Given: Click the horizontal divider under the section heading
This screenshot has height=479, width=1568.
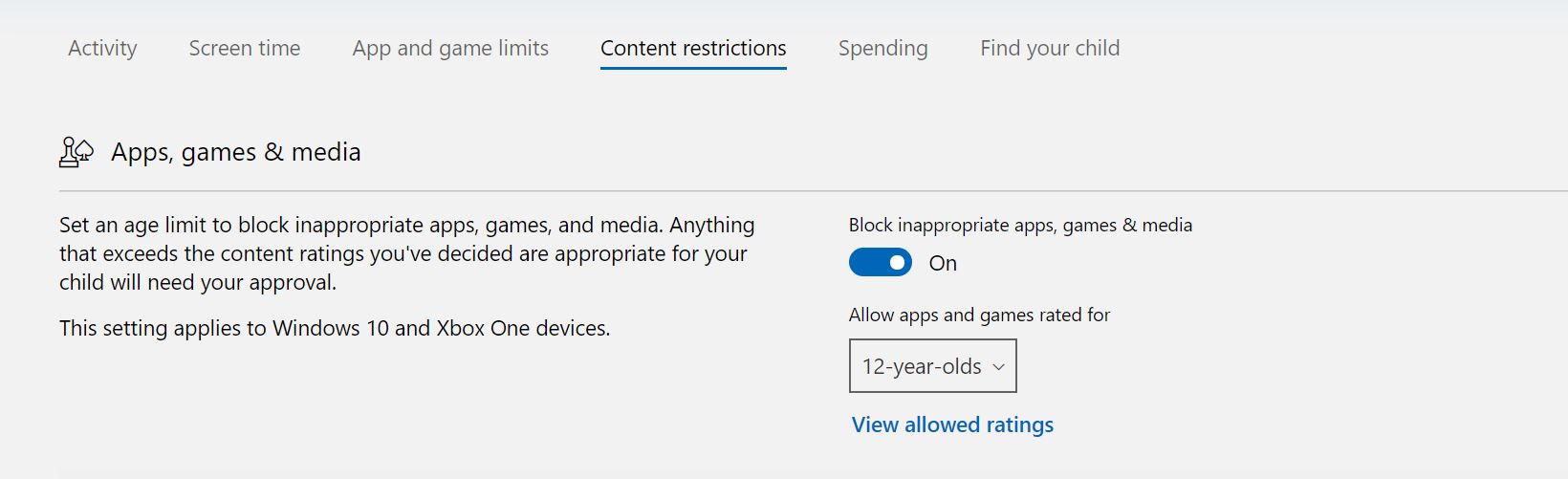Looking at the screenshot, I should [x=814, y=191].
